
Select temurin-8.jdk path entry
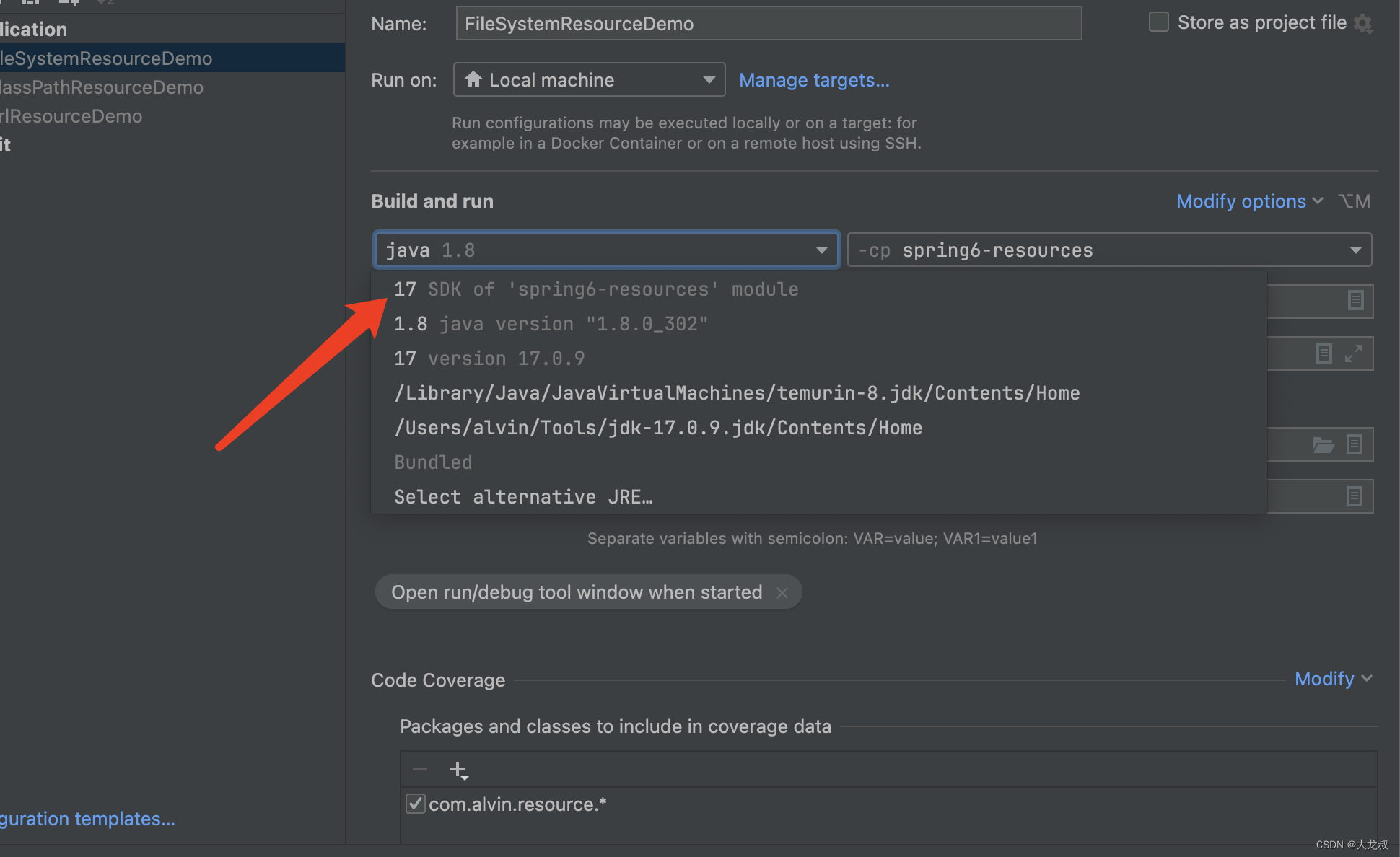point(737,393)
